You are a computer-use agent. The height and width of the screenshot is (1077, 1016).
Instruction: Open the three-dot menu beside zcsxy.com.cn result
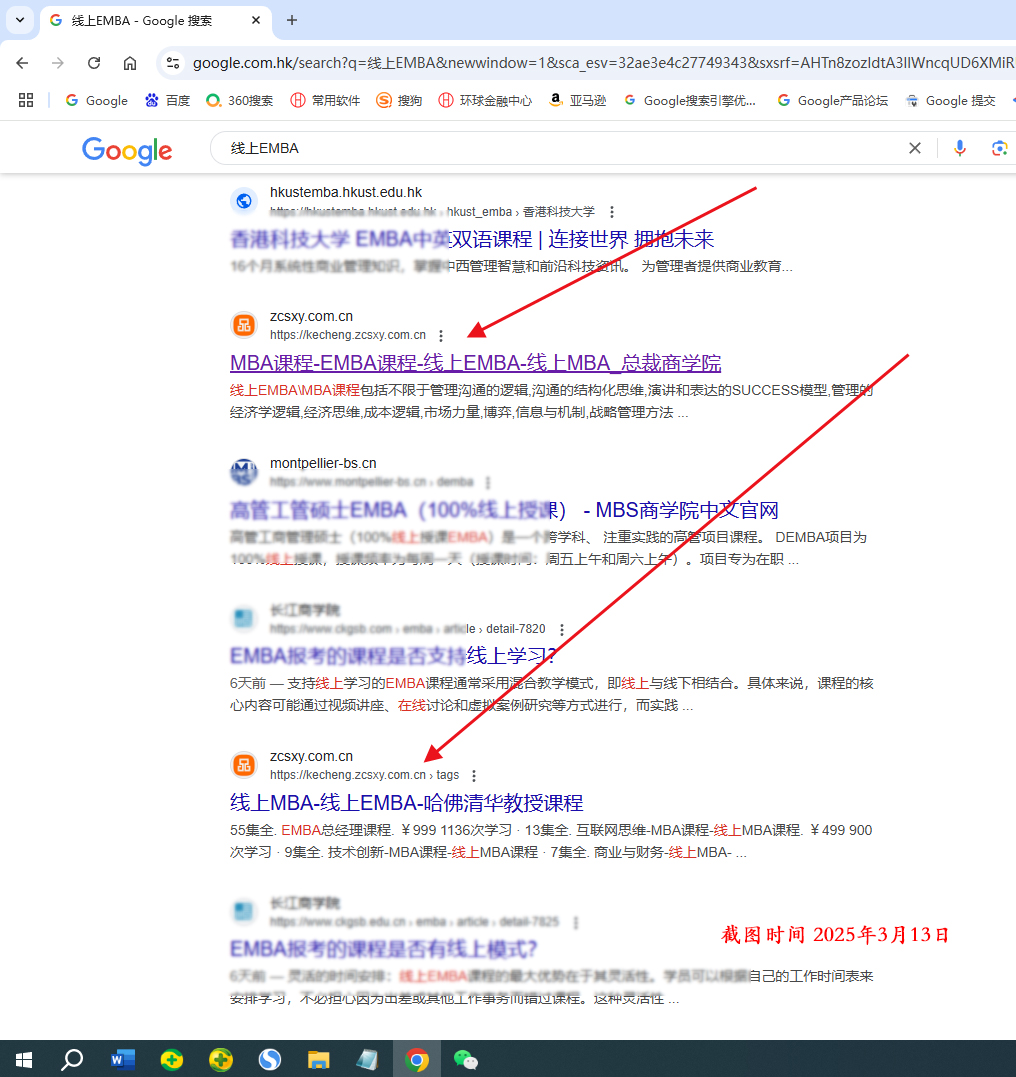[440, 336]
